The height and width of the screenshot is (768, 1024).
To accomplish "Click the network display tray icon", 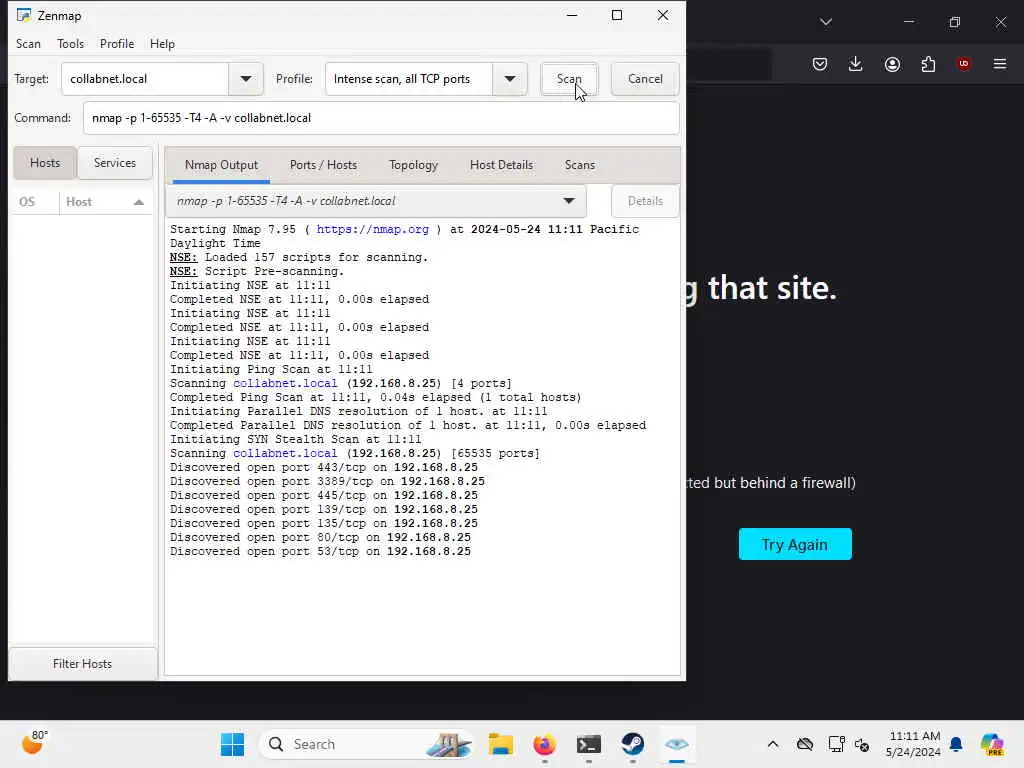I will click(x=836, y=744).
